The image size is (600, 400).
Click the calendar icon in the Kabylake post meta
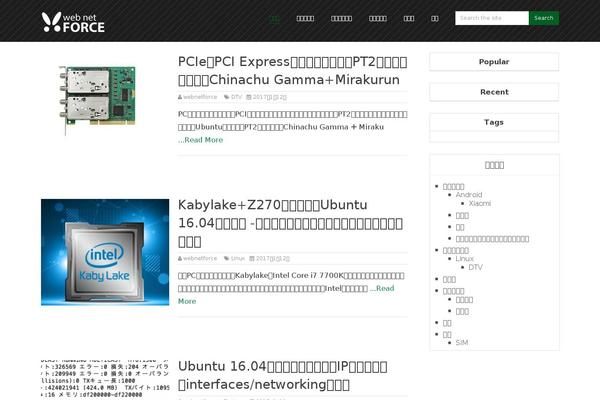click(252, 259)
